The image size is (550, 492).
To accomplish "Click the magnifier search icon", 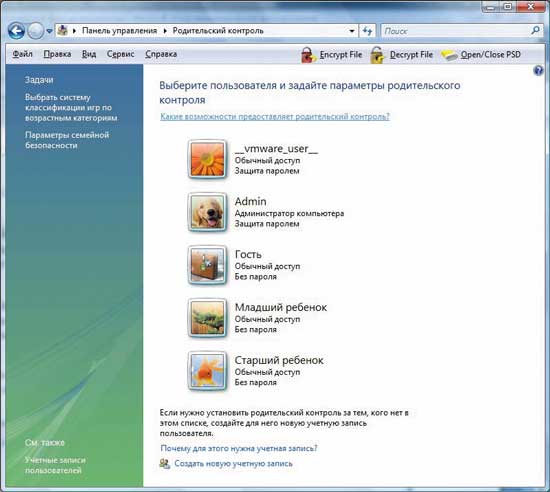I will point(535,31).
